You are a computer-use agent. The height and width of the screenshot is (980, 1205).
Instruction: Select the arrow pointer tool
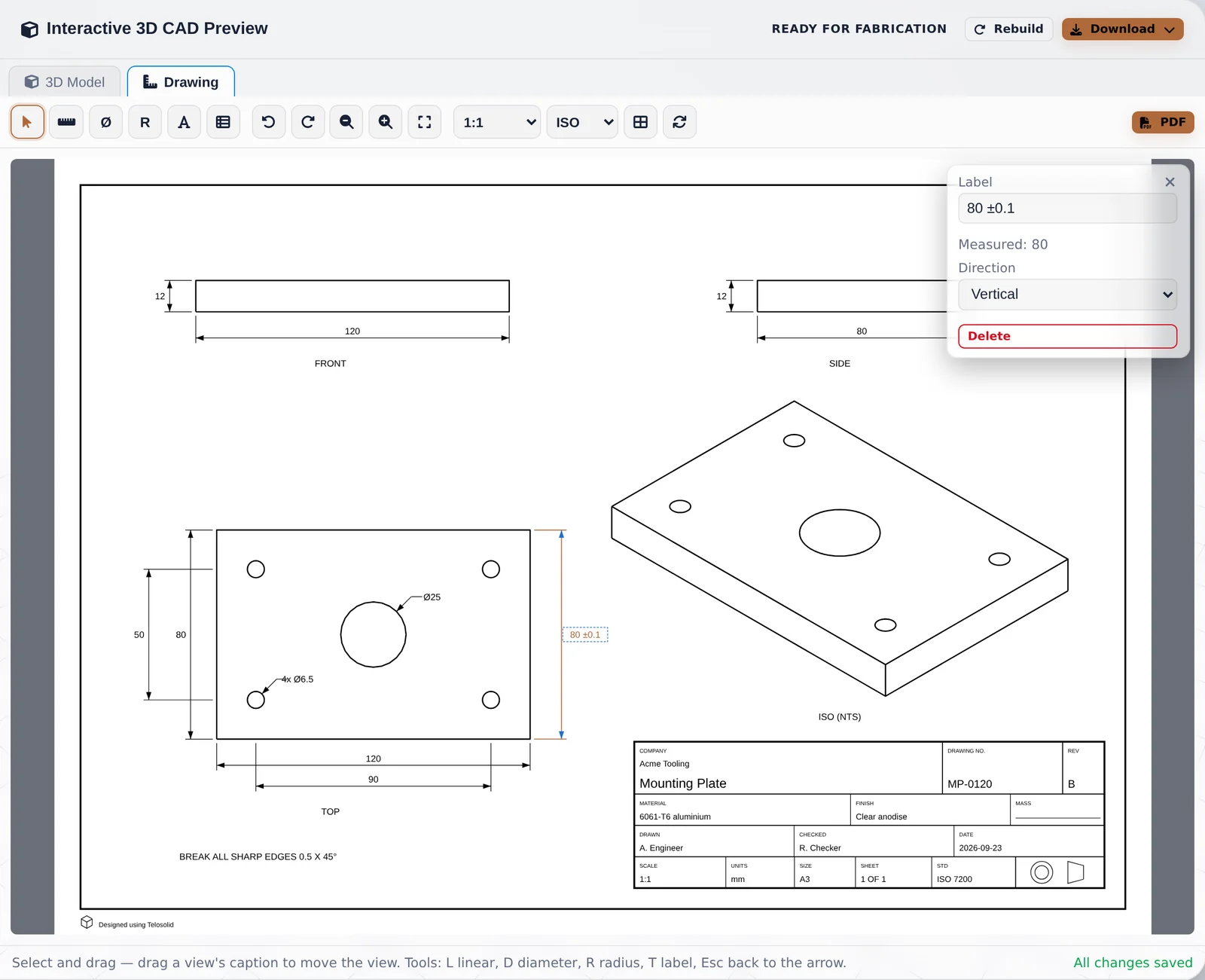[x=27, y=122]
